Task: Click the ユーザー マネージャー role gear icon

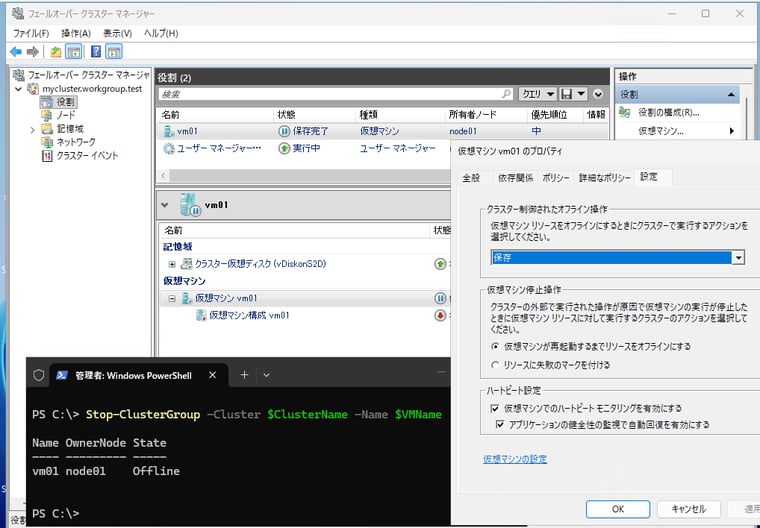Action: (169, 148)
